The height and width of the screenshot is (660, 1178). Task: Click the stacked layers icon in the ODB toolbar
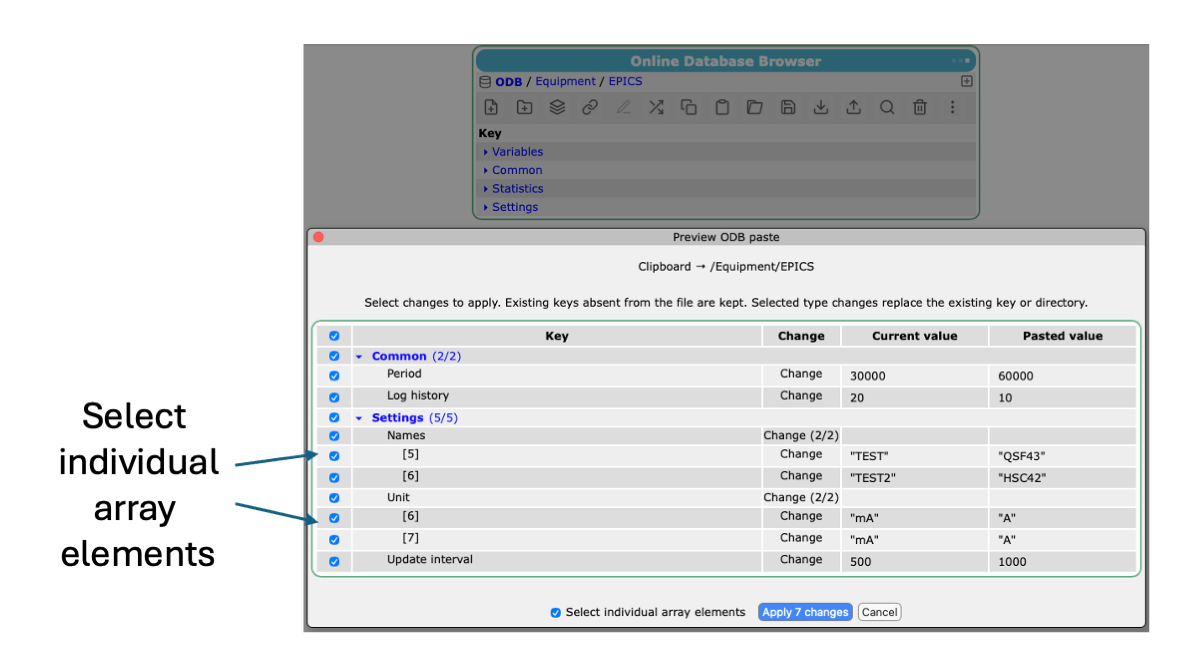[557, 107]
